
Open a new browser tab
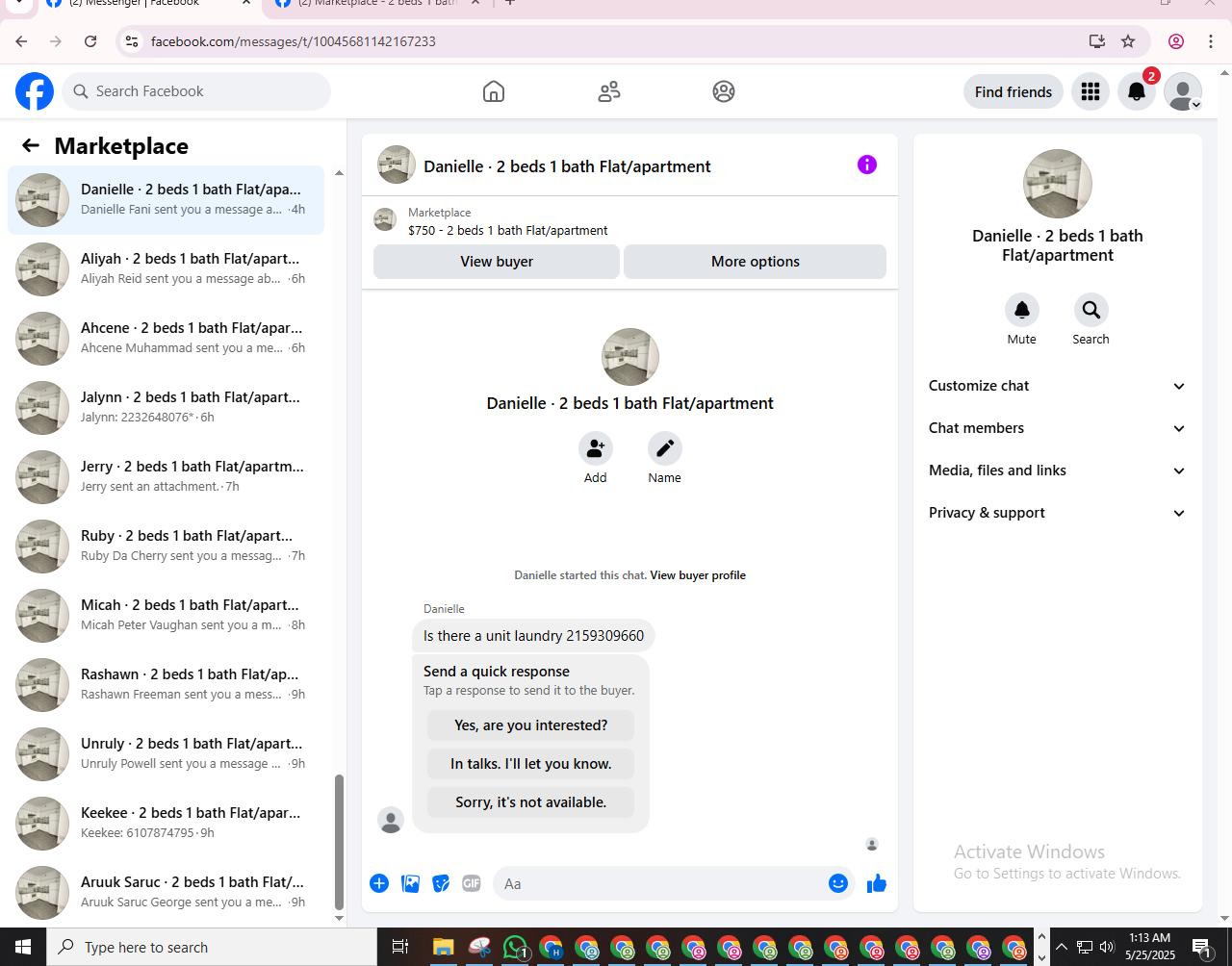coord(510,4)
